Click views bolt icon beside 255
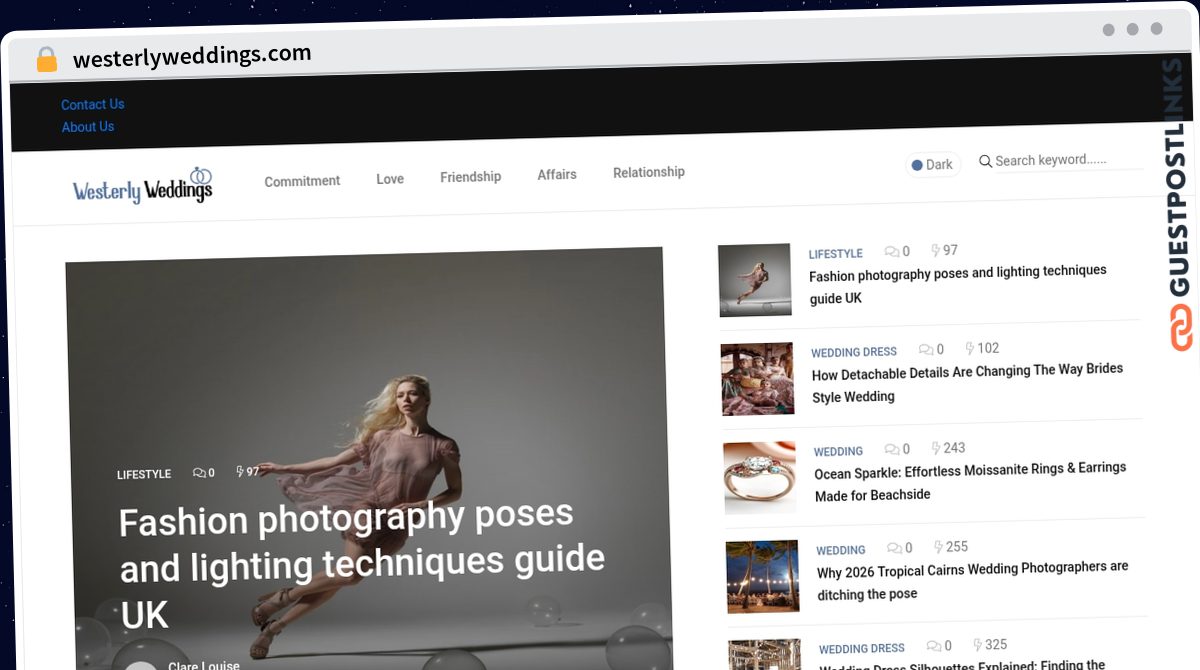1200x670 pixels. pos(938,547)
